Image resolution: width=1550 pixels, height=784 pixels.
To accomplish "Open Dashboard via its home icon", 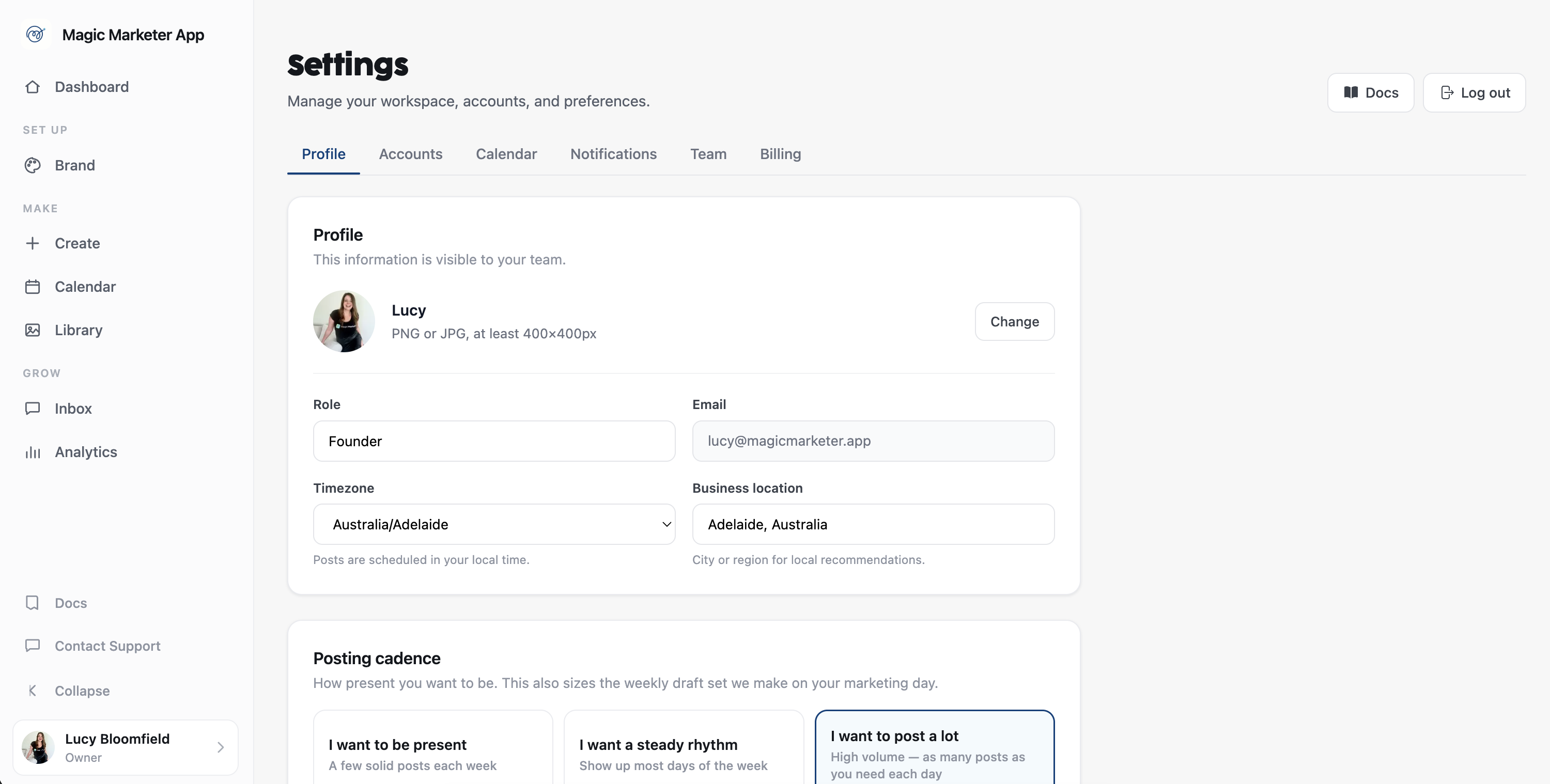I will 33,87.
